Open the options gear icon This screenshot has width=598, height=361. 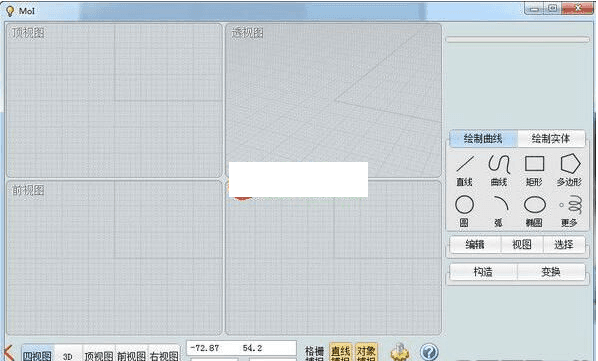399,351
